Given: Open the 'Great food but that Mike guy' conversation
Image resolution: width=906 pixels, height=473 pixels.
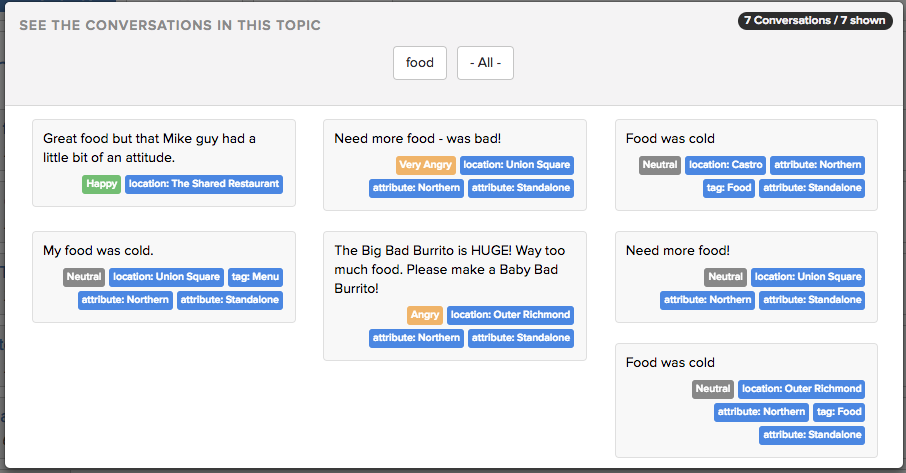Looking at the screenshot, I should (164, 163).
